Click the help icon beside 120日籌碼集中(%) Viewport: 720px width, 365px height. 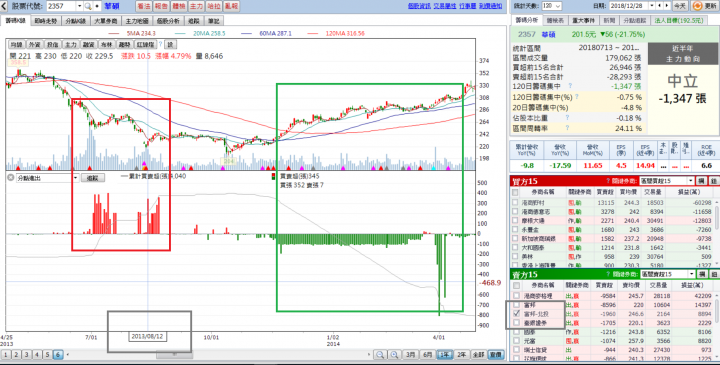[x=577, y=97]
